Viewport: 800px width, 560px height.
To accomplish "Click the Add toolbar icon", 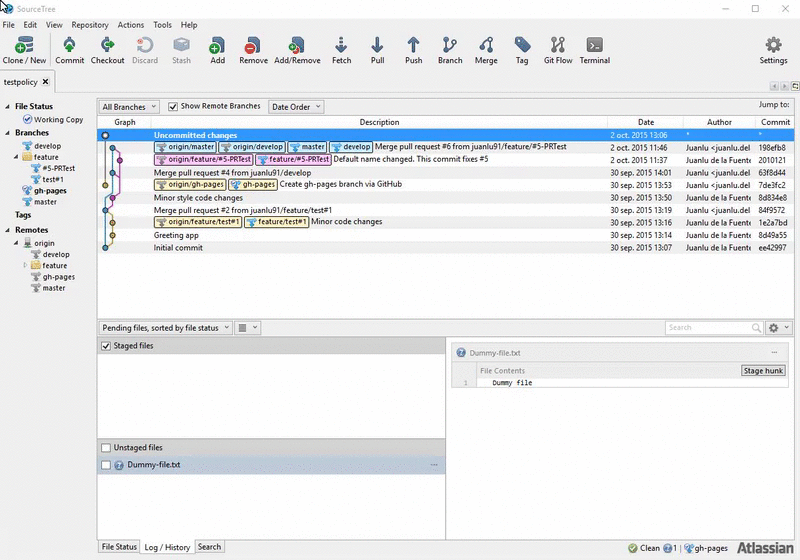I will coord(217,50).
